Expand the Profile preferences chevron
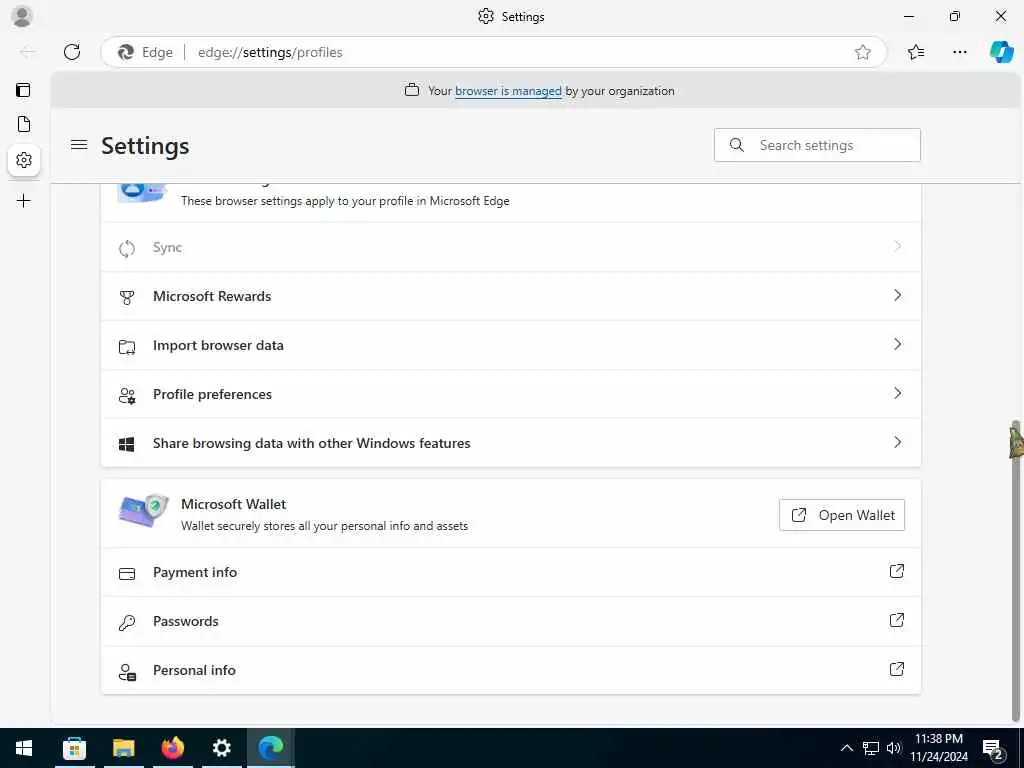Screen dimensions: 1024x768 pyautogui.click(x=897, y=393)
